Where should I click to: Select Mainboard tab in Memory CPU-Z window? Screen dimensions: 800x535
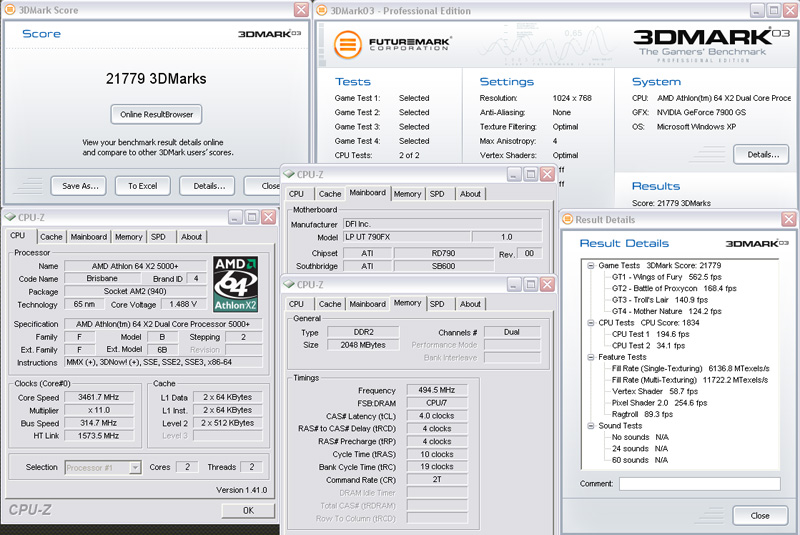(x=367, y=304)
